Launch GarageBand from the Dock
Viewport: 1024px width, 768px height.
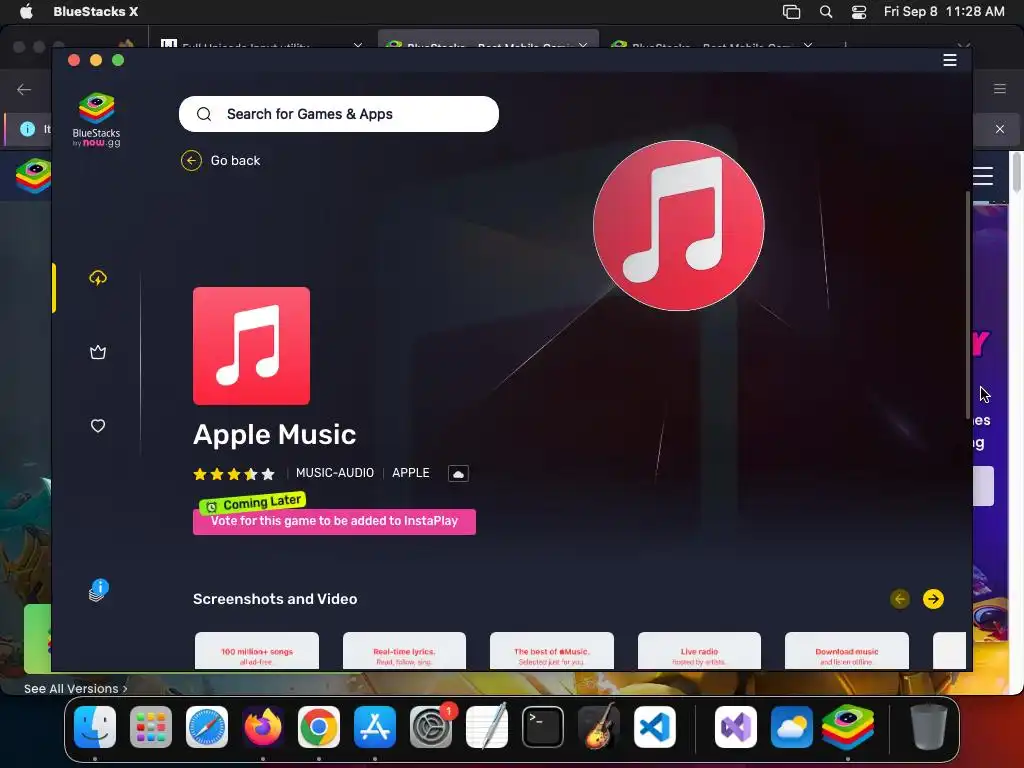coord(599,727)
